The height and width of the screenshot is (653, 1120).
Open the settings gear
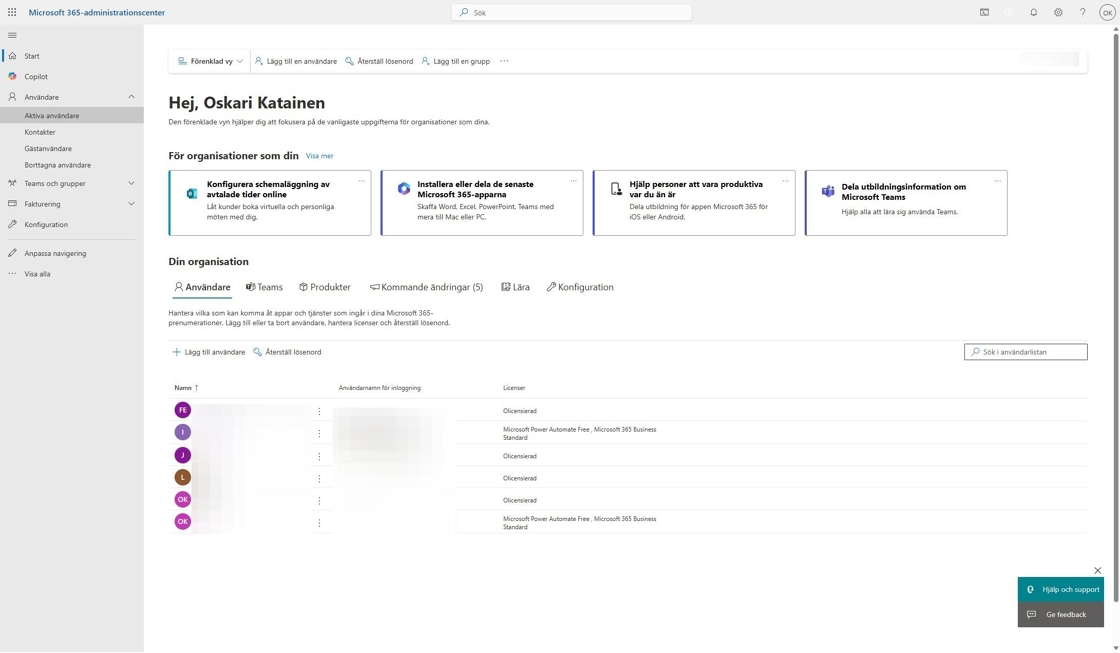(1058, 12)
